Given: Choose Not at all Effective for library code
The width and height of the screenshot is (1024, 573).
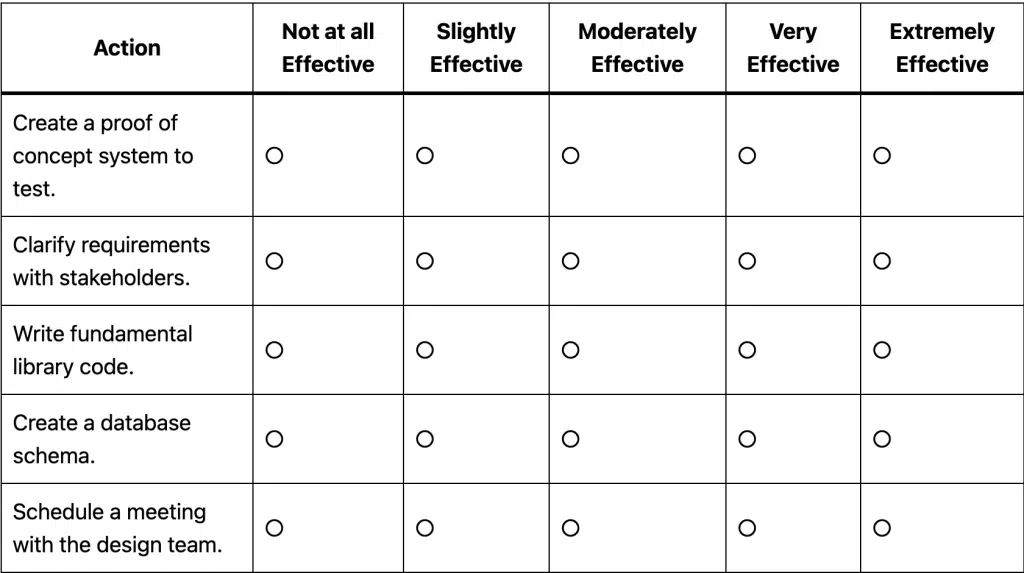Looking at the screenshot, I should pos(275,350).
